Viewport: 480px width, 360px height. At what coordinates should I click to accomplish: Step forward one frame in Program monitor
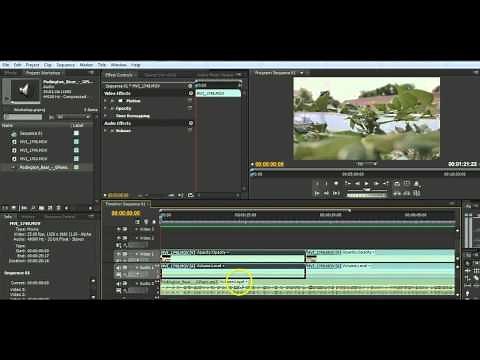[x=376, y=183]
